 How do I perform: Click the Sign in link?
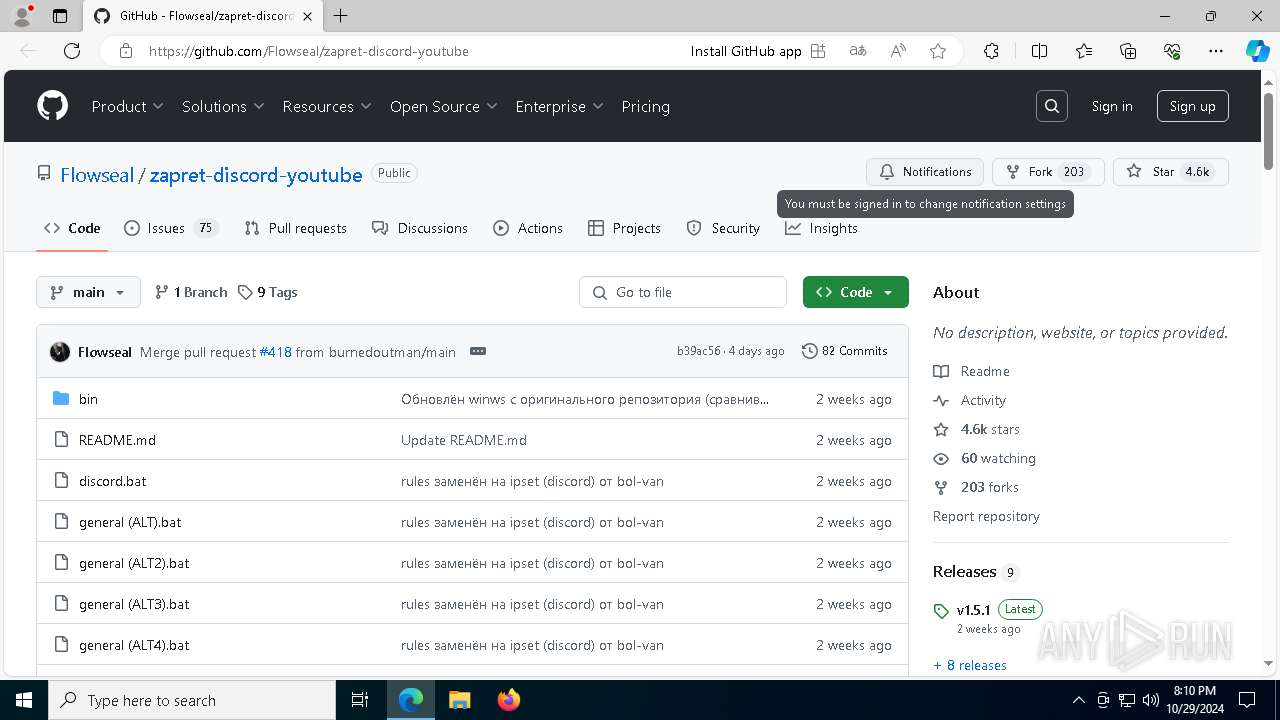(x=1112, y=106)
